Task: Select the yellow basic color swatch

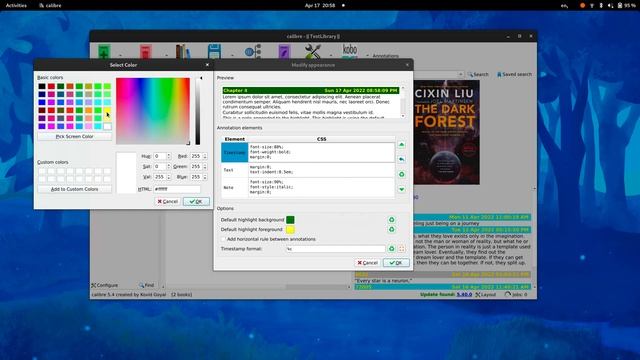Action: pyautogui.click(x=107, y=110)
